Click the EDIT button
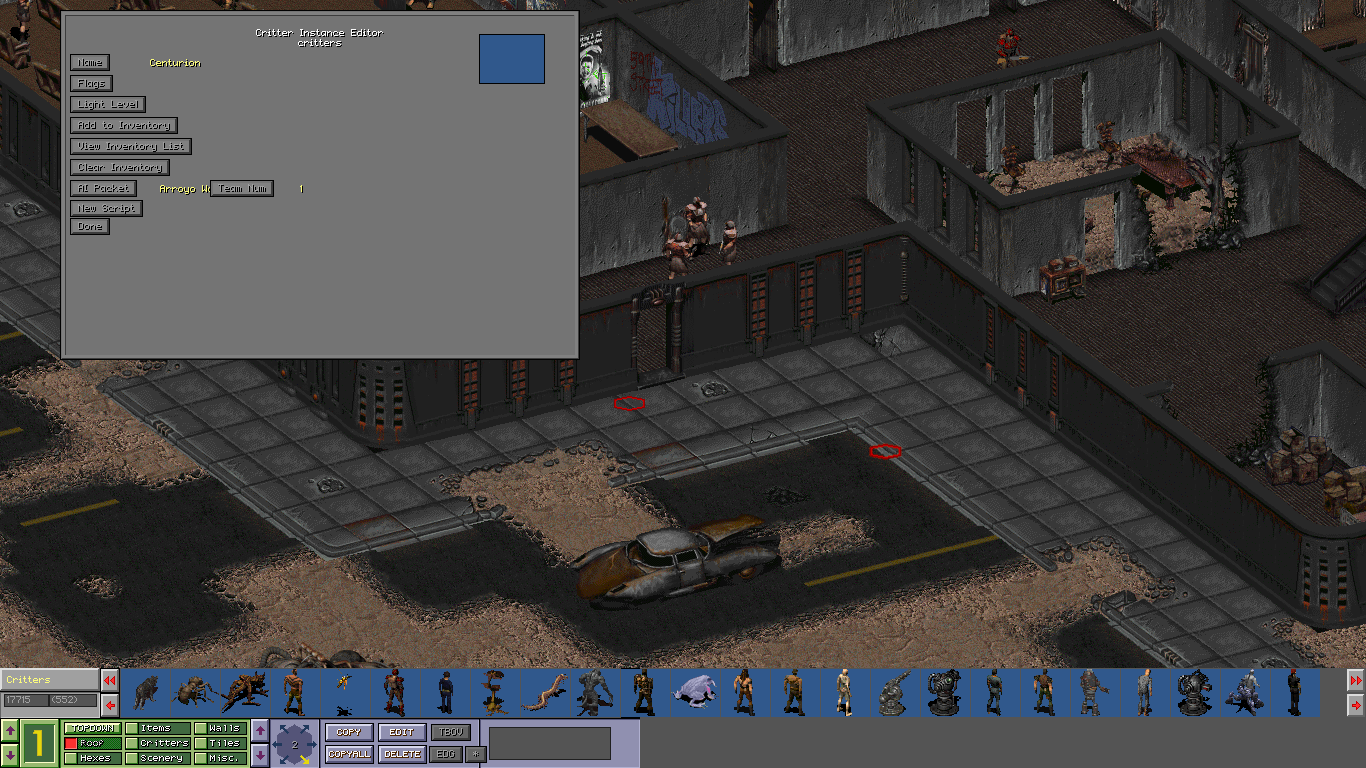 (x=402, y=732)
